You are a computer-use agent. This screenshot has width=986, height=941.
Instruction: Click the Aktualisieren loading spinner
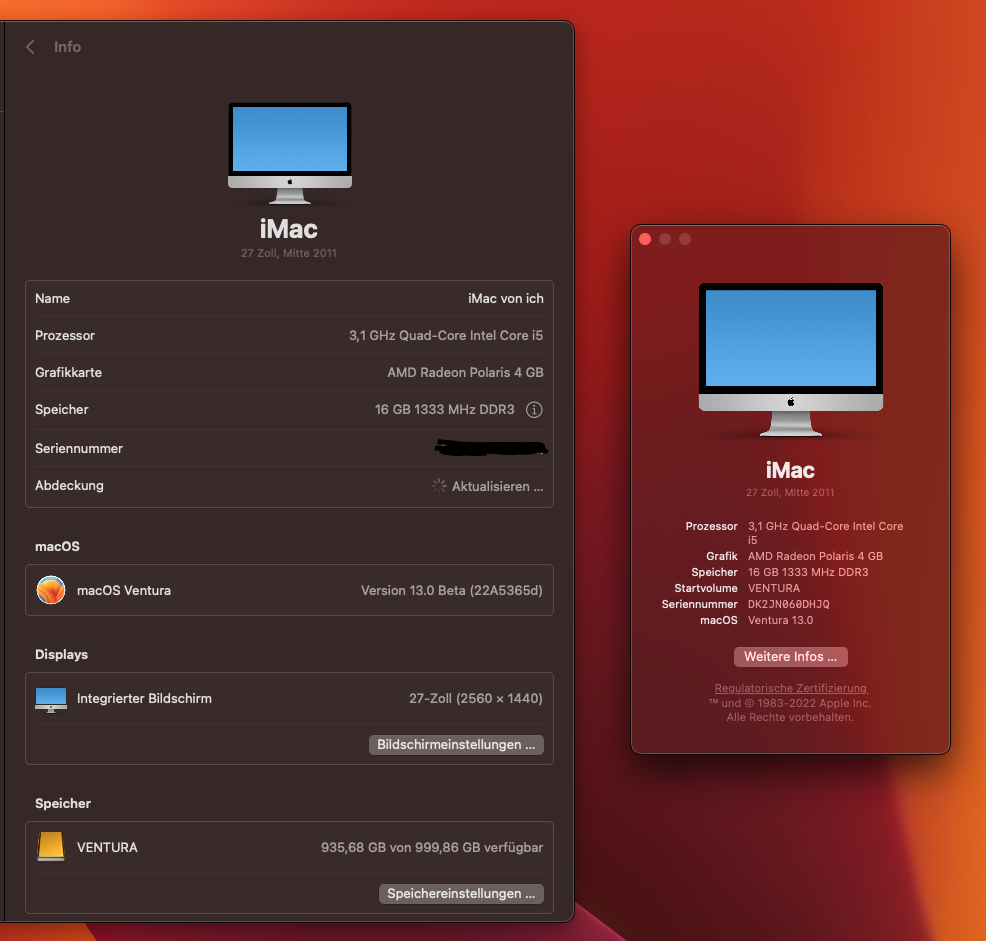coord(438,486)
